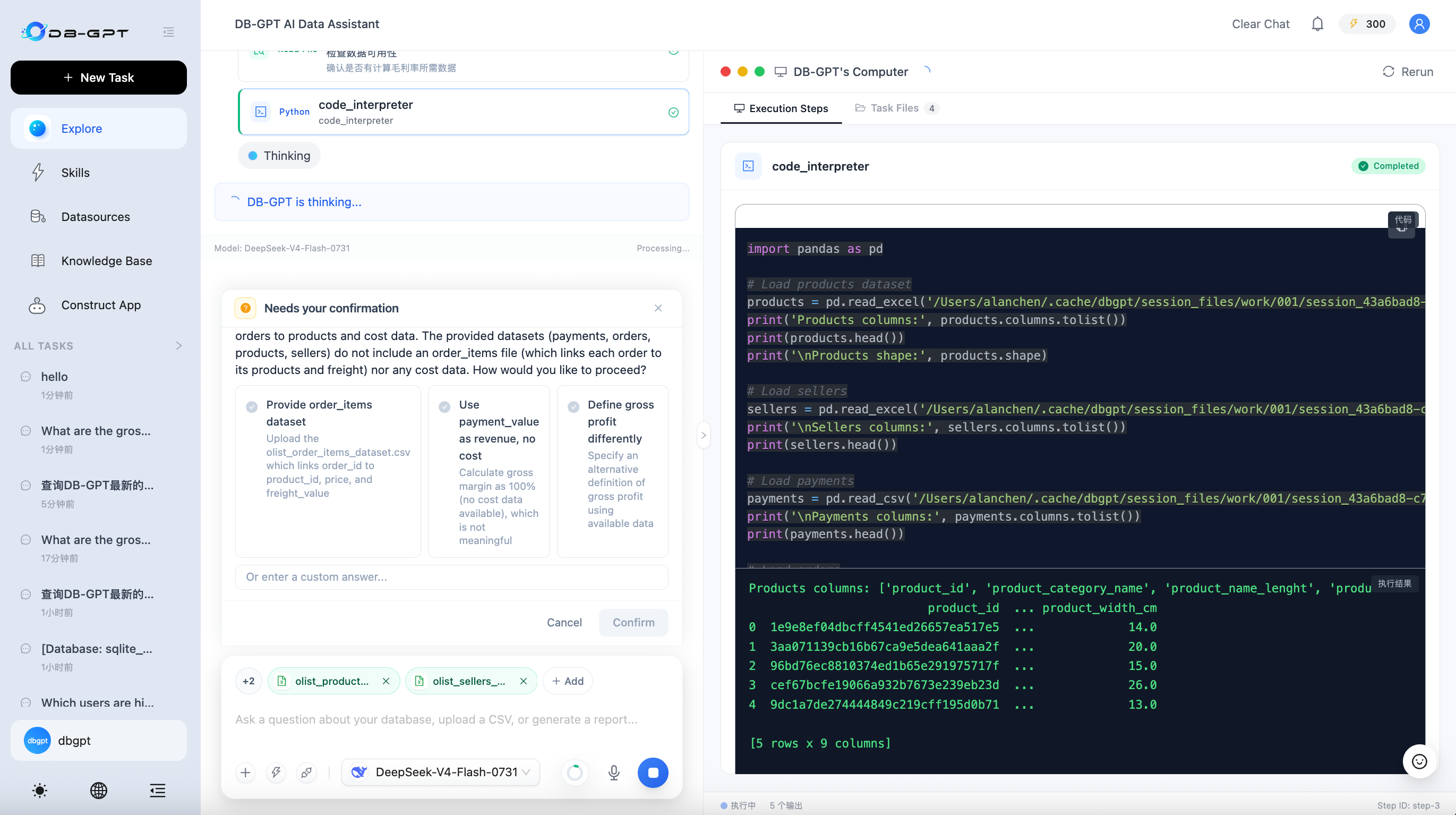Open the Knowledge Base section
Screen dimensions: 1456x815
point(98,261)
